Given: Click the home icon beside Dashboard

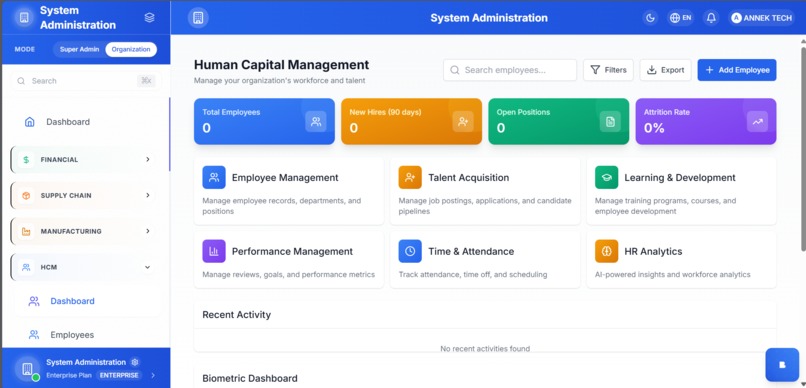Looking at the screenshot, I should [x=30, y=122].
